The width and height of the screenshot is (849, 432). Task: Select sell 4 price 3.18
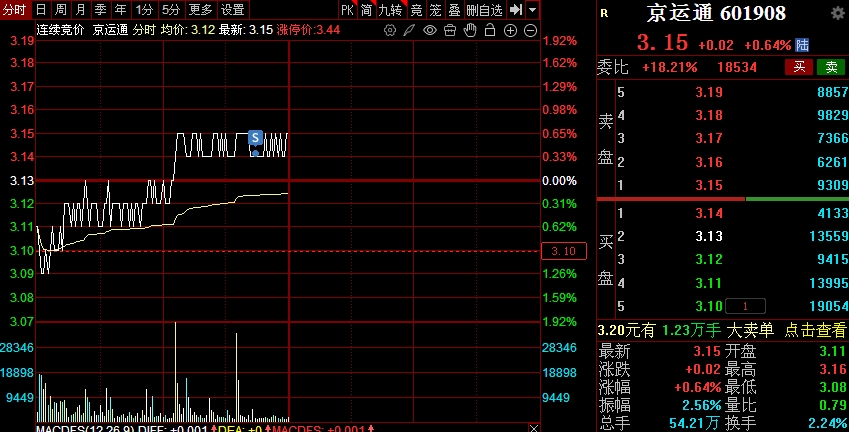coord(709,115)
